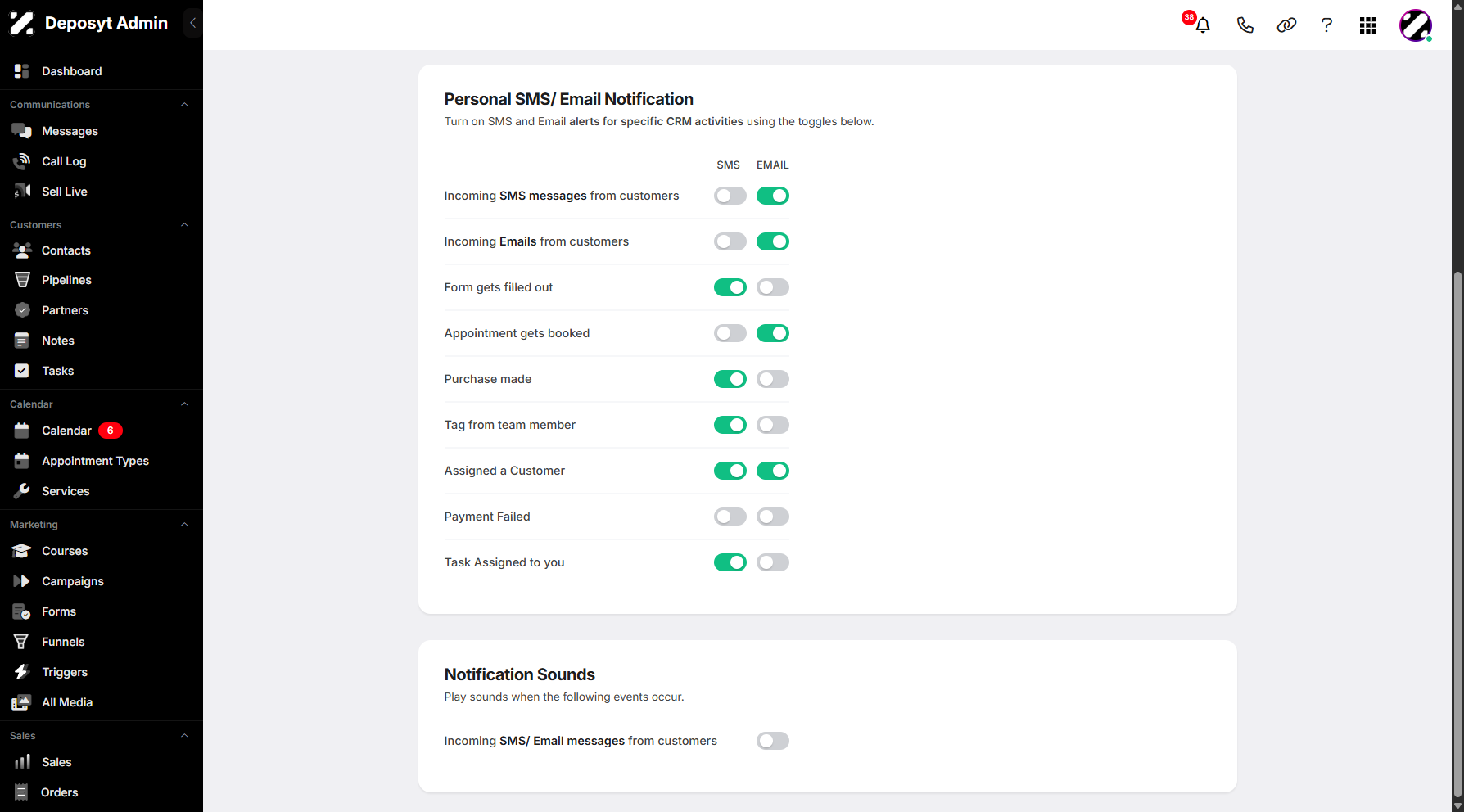Click the Courses graduation cap icon
The height and width of the screenshot is (812, 1464).
(x=22, y=551)
